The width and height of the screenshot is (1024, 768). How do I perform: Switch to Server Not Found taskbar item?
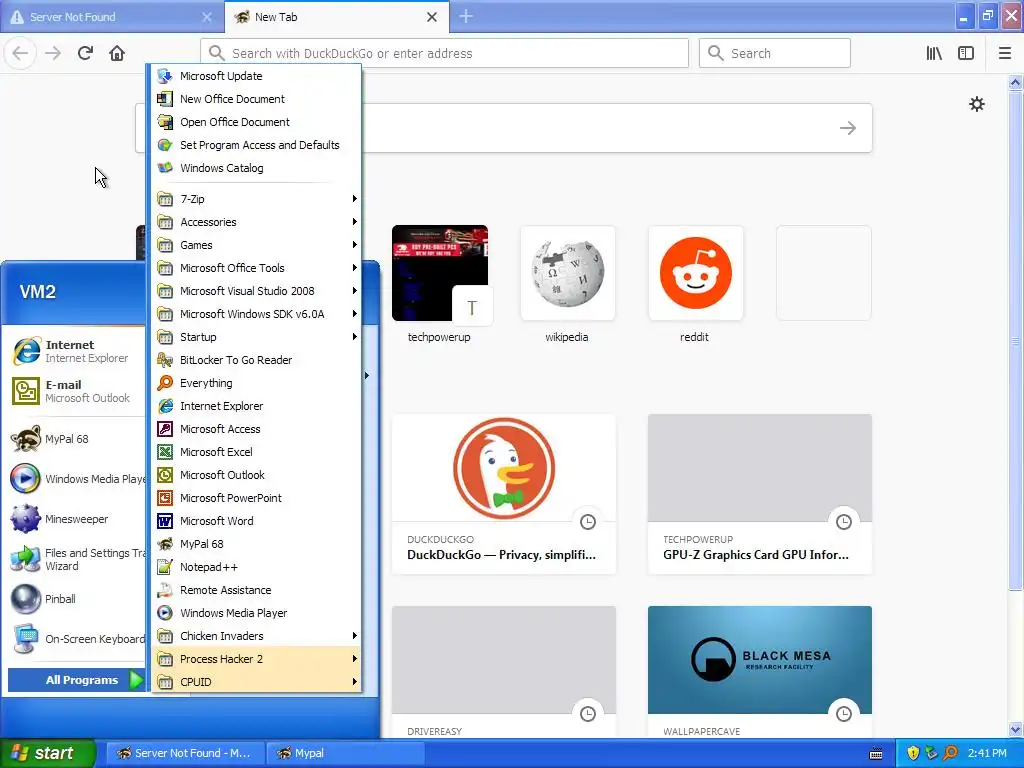click(x=185, y=753)
